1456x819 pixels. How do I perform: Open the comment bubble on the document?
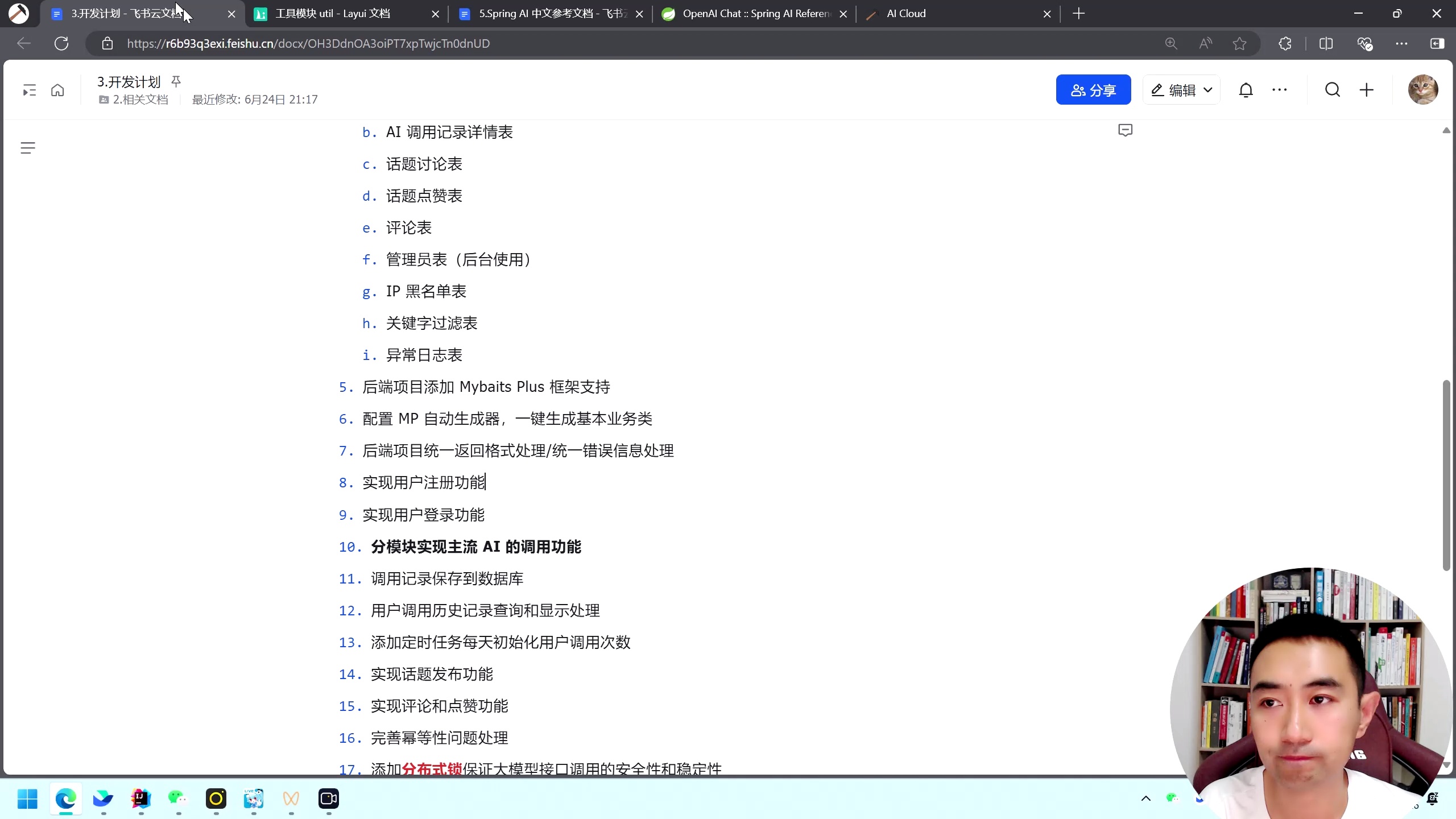(x=1124, y=130)
